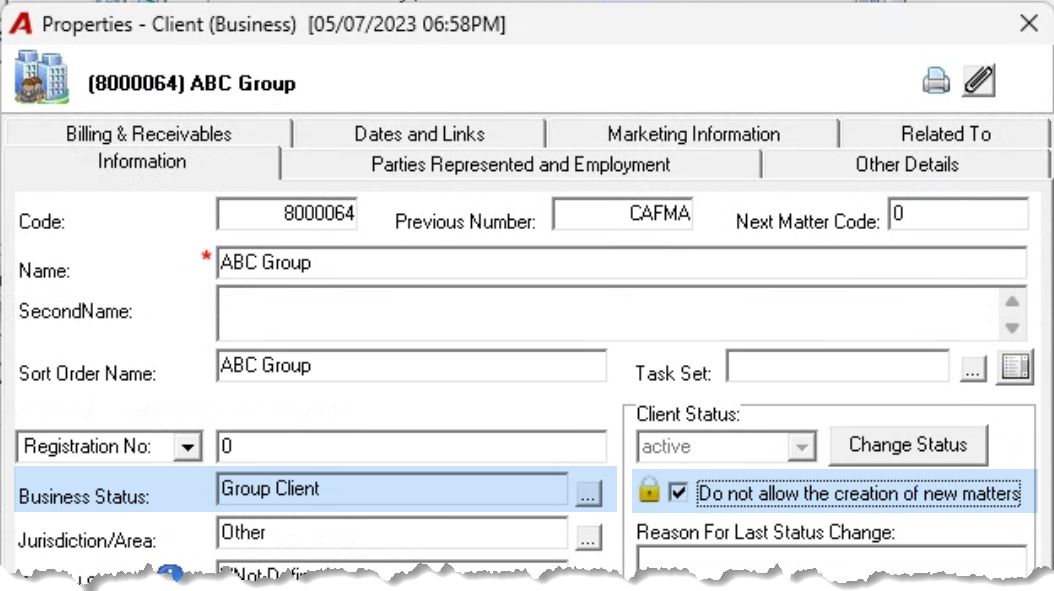Click the Task Set input field
Screen dimensions: 1054x591
click(x=838, y=366)
